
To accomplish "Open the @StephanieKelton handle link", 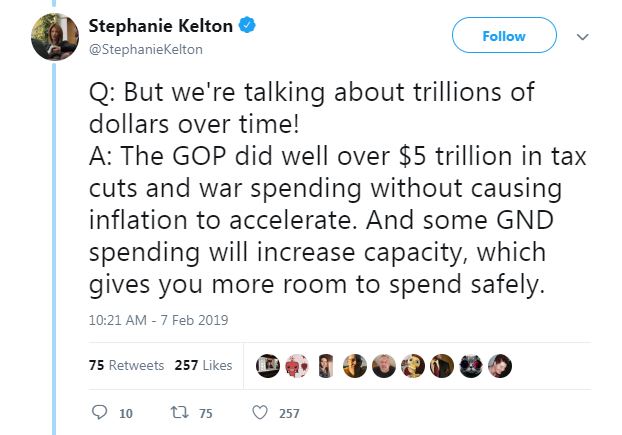I will pos(146,50).
